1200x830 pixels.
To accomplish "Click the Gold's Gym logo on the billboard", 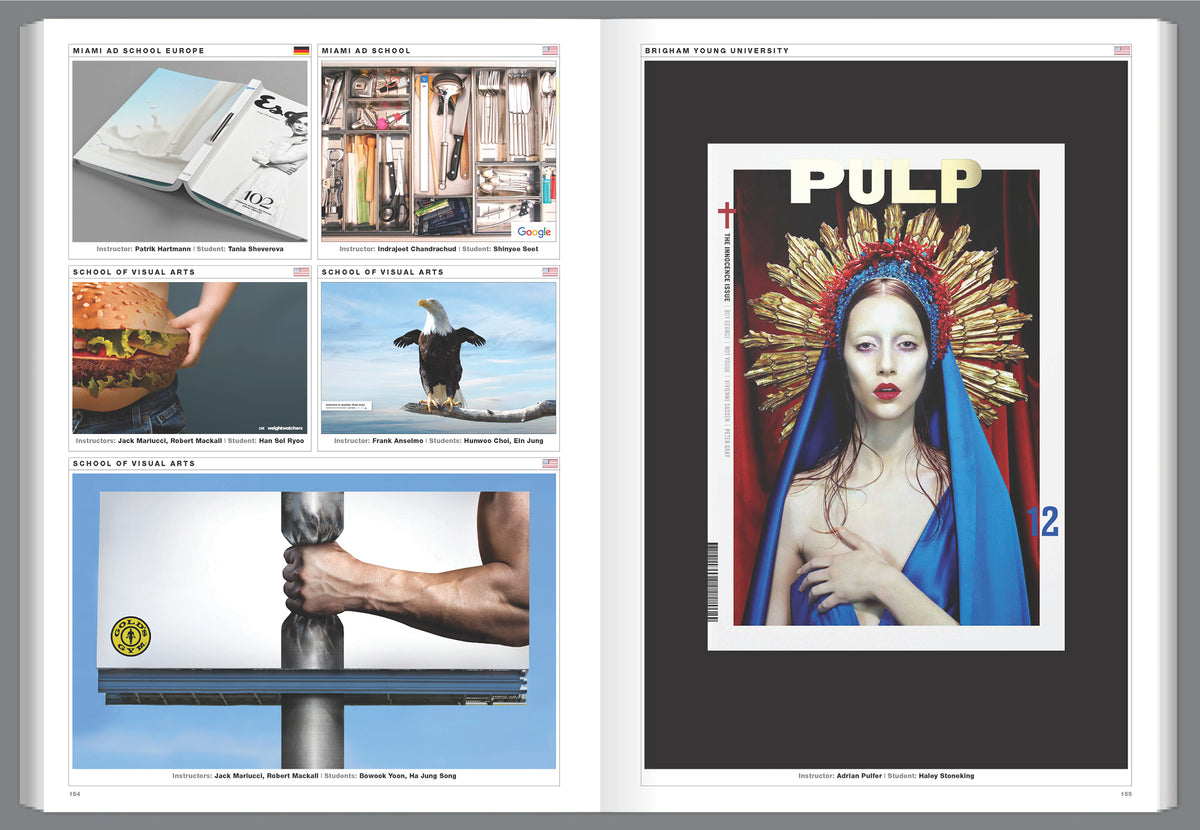I will pyautogui.click(x=130, y=637).
